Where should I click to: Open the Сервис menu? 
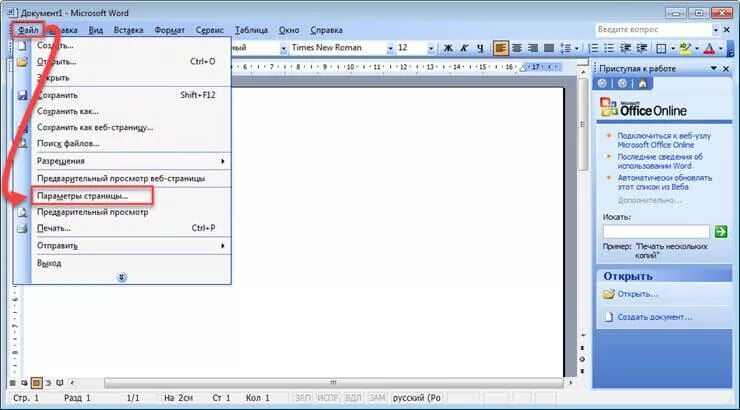click(210, 30)
